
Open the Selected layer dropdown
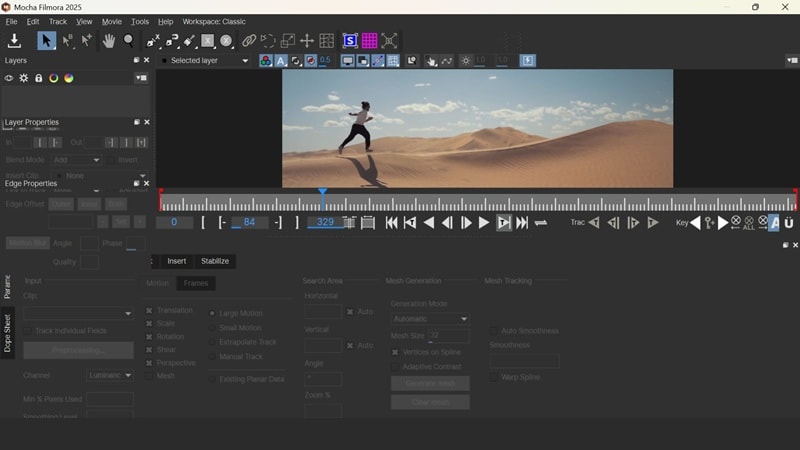[205, 61]
